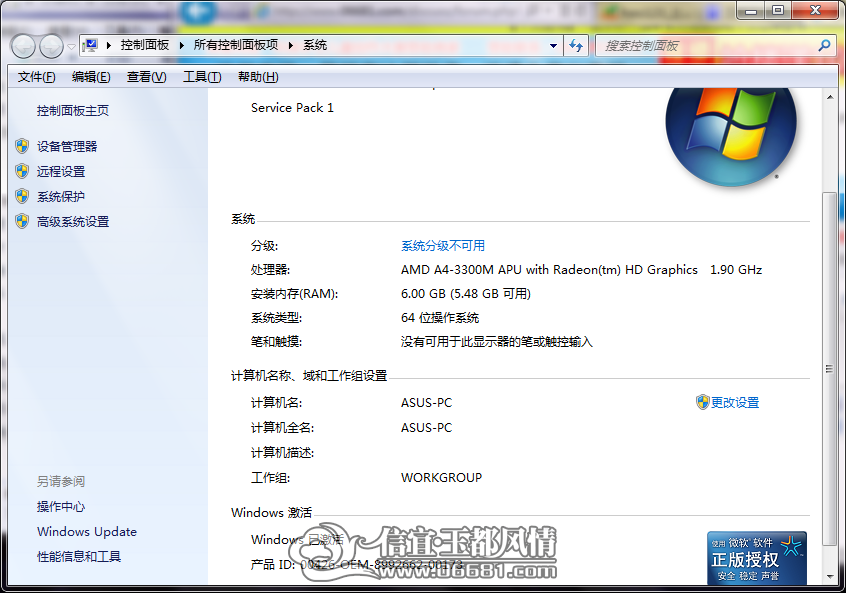Image resolution: width=846 pixels, height=593 pixels.
Task: Click the magnifier search icon
Action: pos(824,46)
